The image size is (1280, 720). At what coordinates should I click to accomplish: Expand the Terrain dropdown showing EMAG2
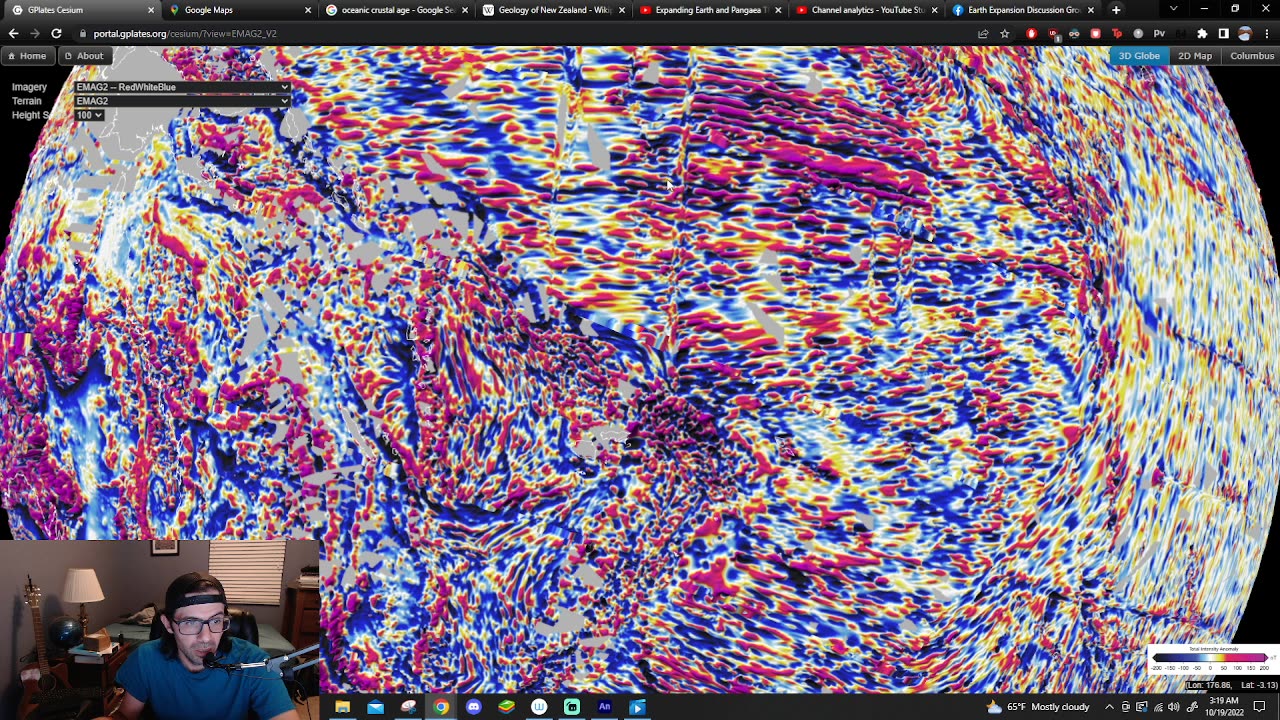[x=182, y=101]
